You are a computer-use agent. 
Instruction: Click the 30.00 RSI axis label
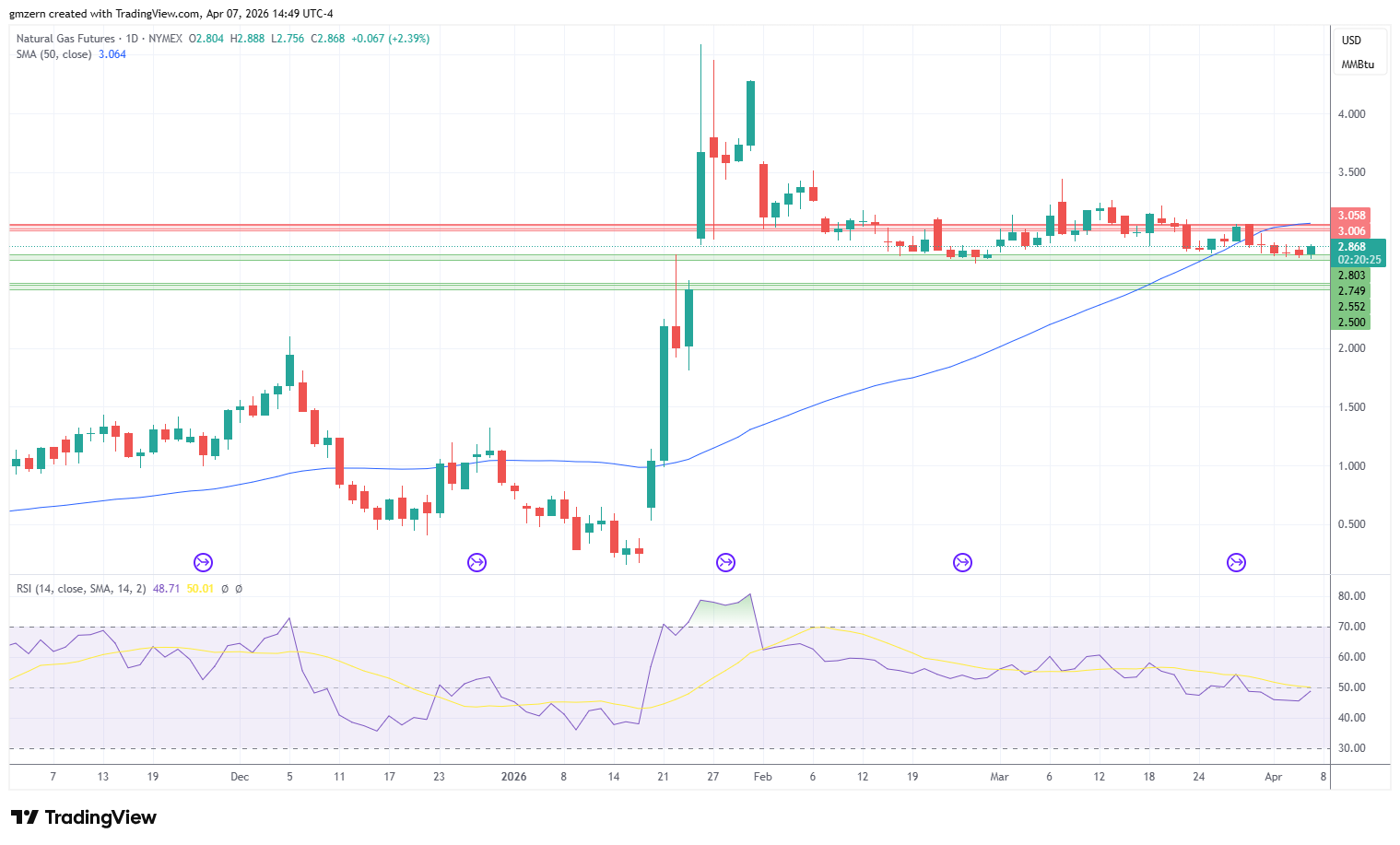click(1352, 748)
